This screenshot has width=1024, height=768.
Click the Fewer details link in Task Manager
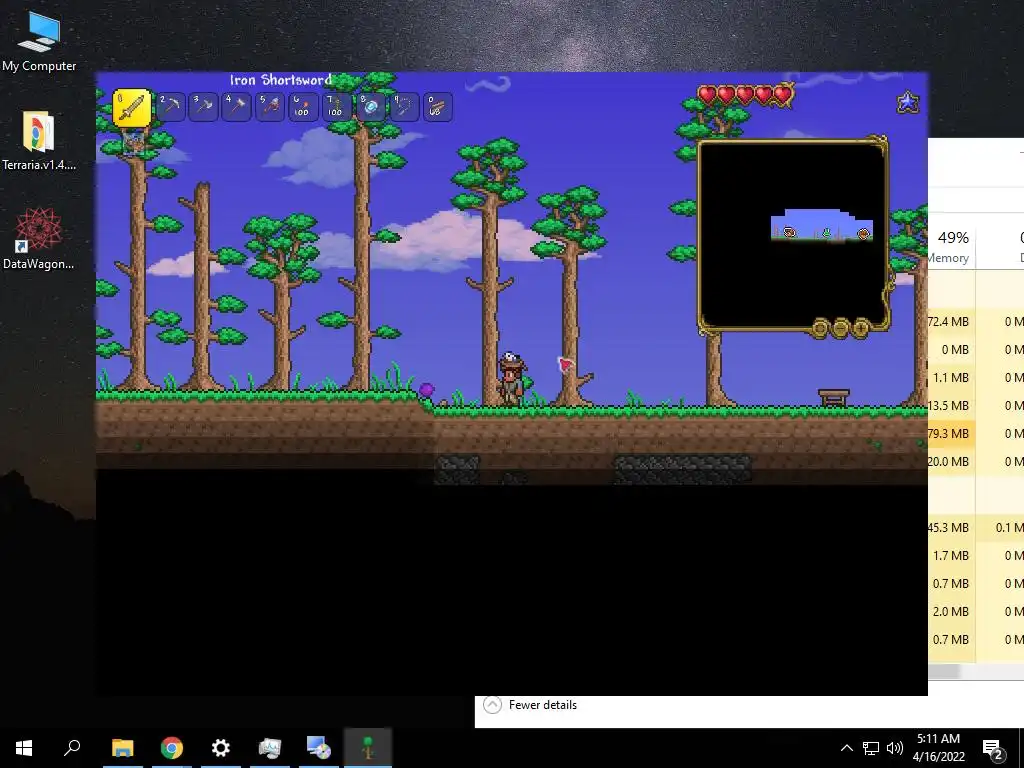[543, 705]
